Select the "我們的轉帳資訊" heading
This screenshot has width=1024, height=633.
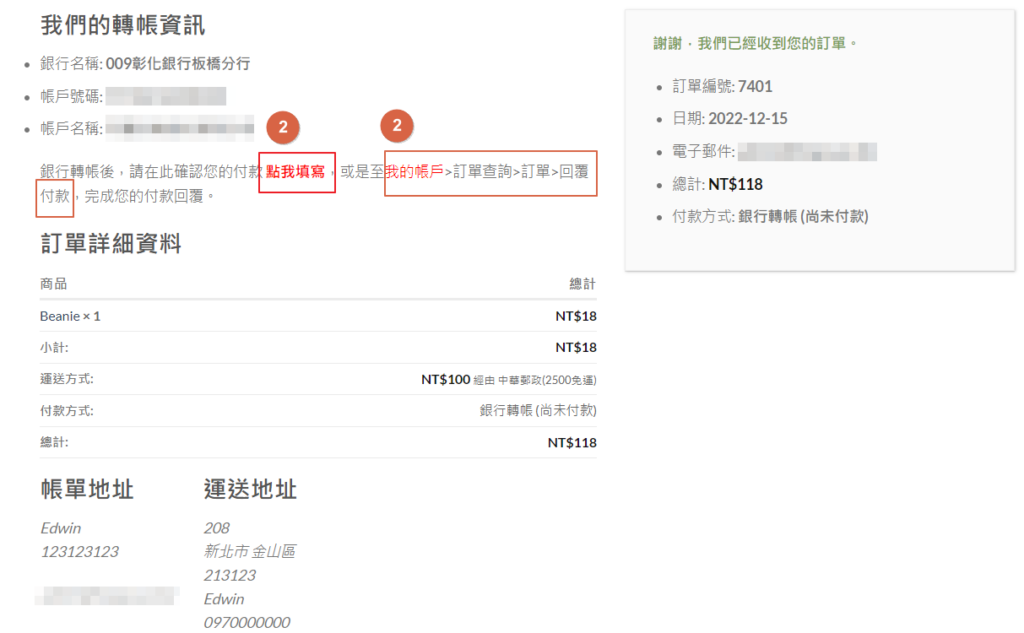(x=123, y=25)
